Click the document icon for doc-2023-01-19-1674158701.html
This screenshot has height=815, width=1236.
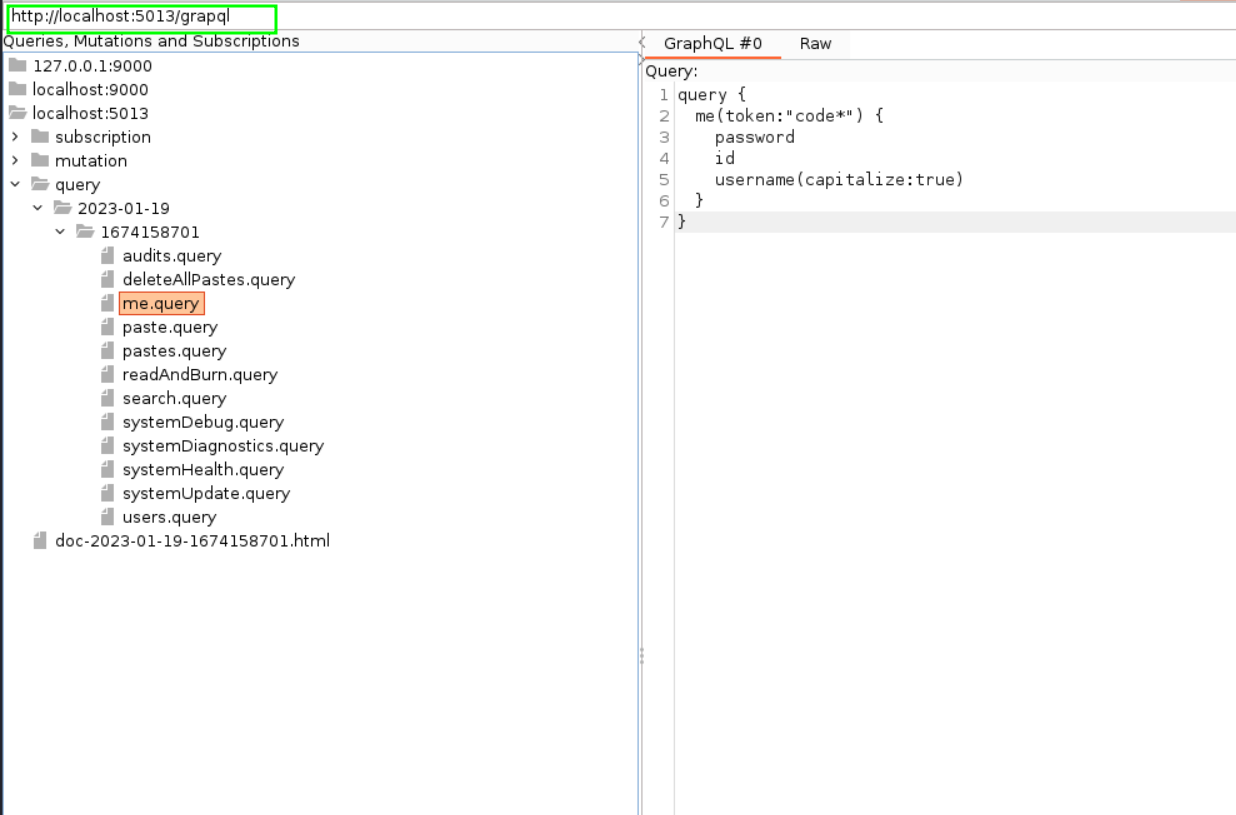(x=40, y=541)
